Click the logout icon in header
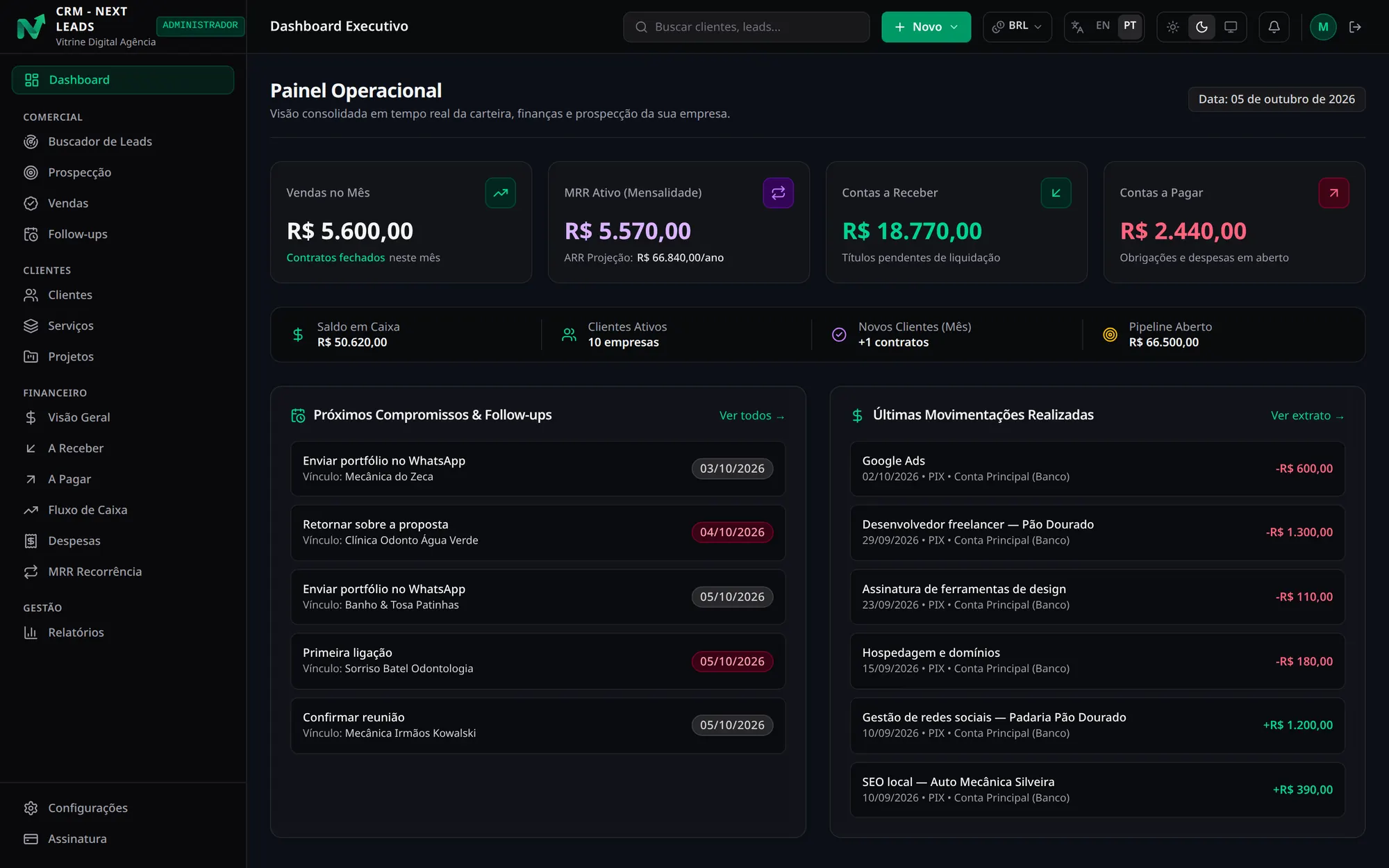The height and width of the screenshot is (868, 1389). point(1355,27)
